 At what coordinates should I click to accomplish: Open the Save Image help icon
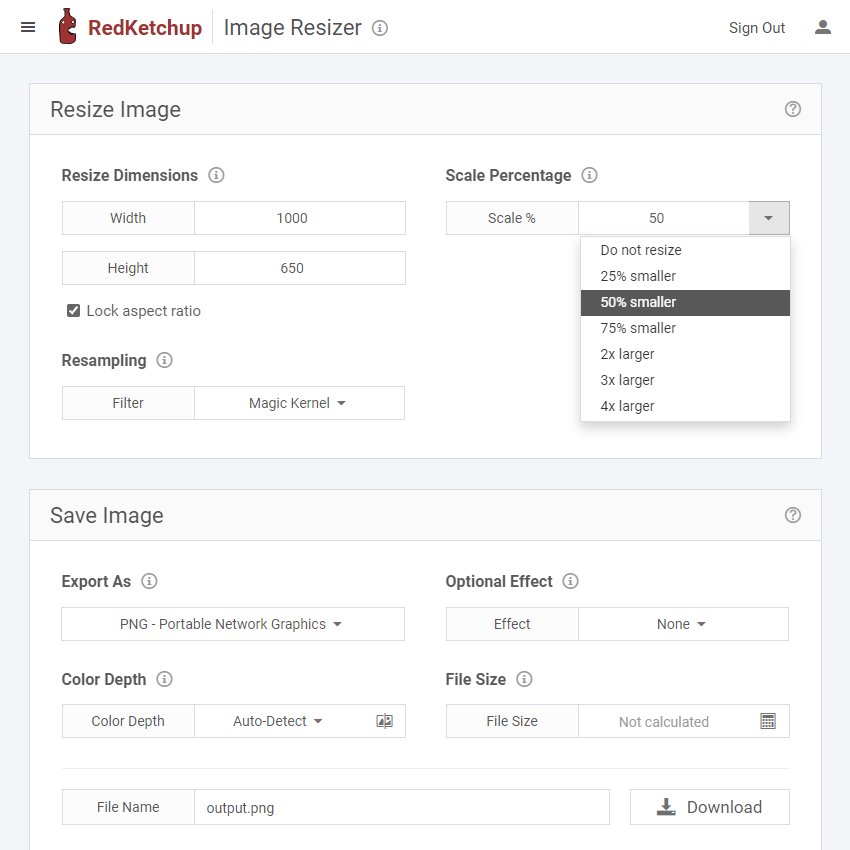pyautogui.click(x=792, y=515)
